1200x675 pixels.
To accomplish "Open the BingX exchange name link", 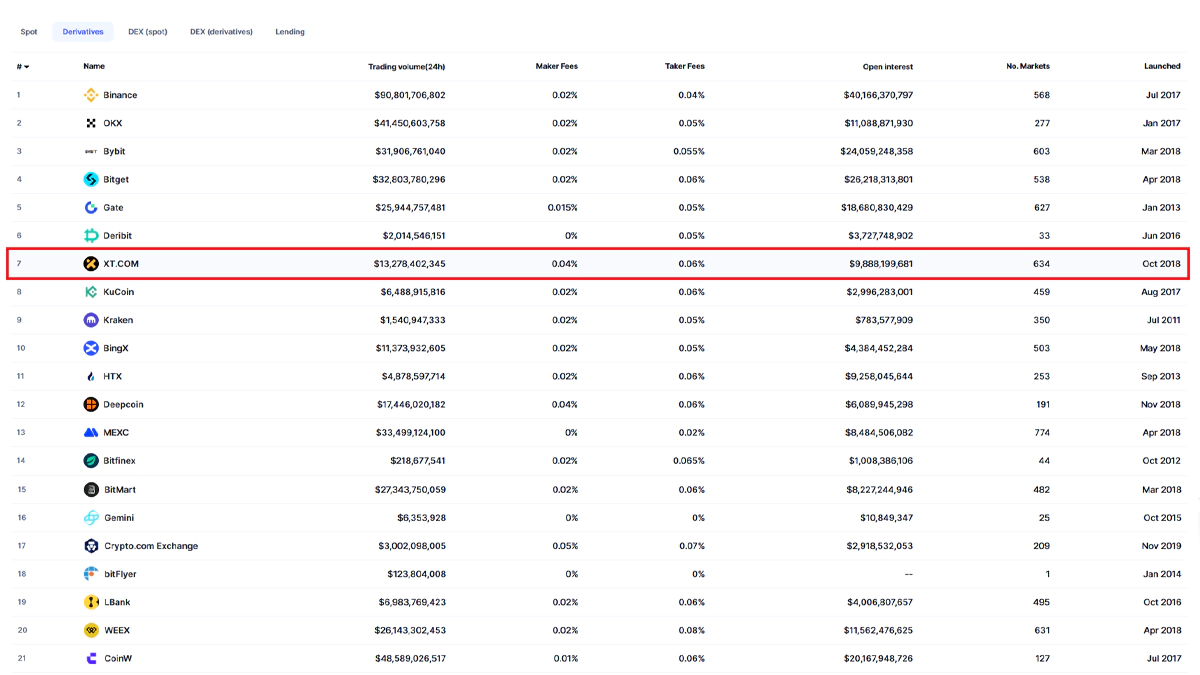I will coord(116,348).
